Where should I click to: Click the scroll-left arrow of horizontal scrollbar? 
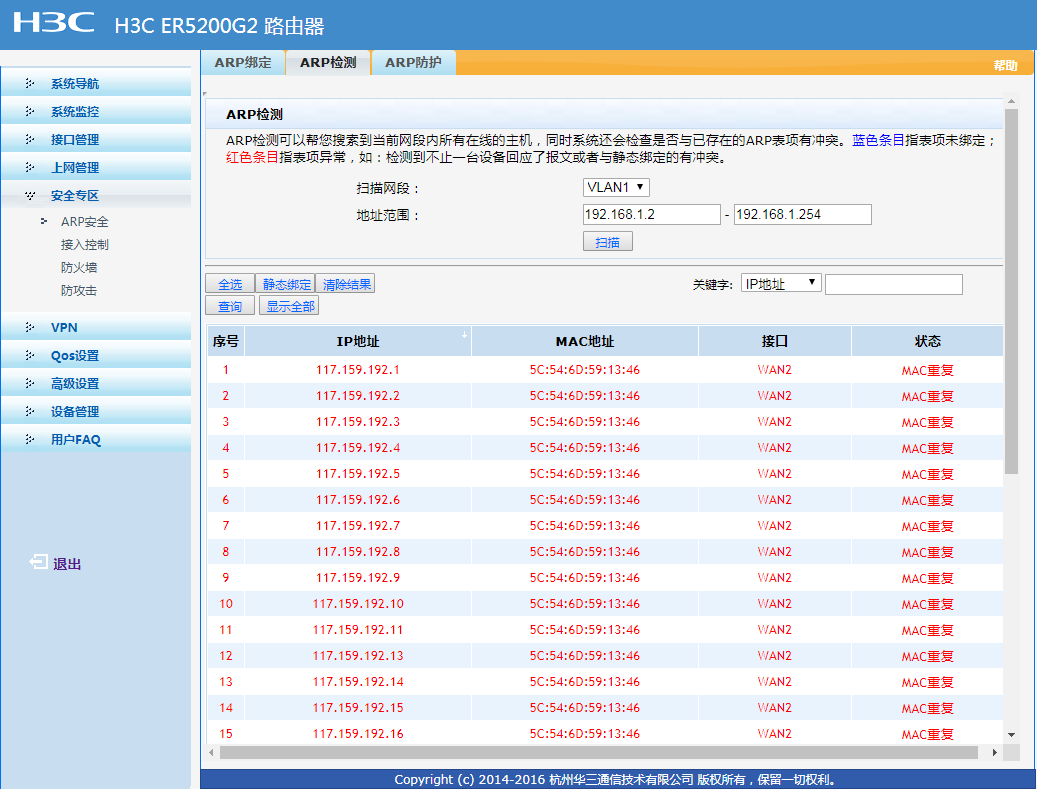211,752
